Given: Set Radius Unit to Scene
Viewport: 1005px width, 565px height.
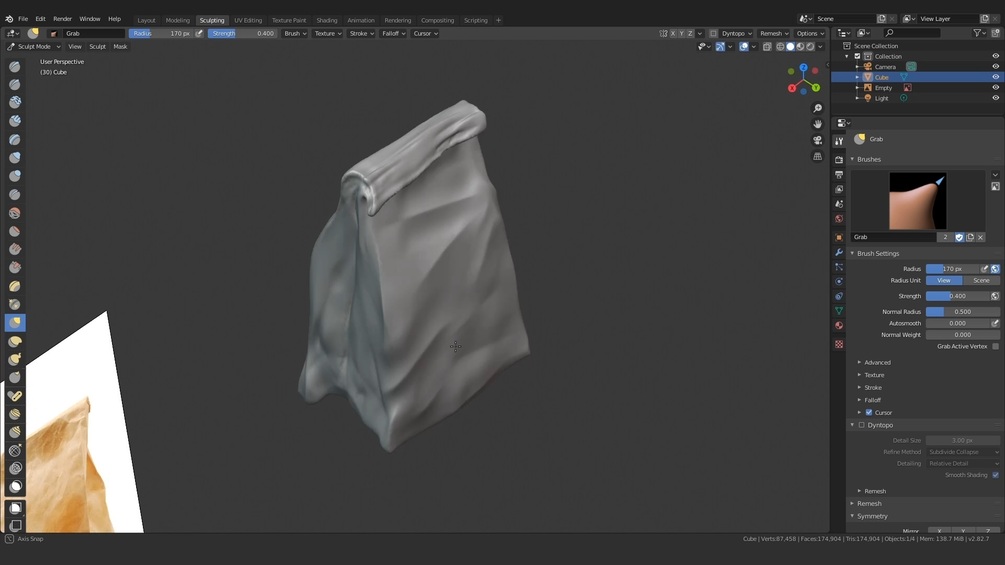Looking at the screenshot, I should coord(981,281).
